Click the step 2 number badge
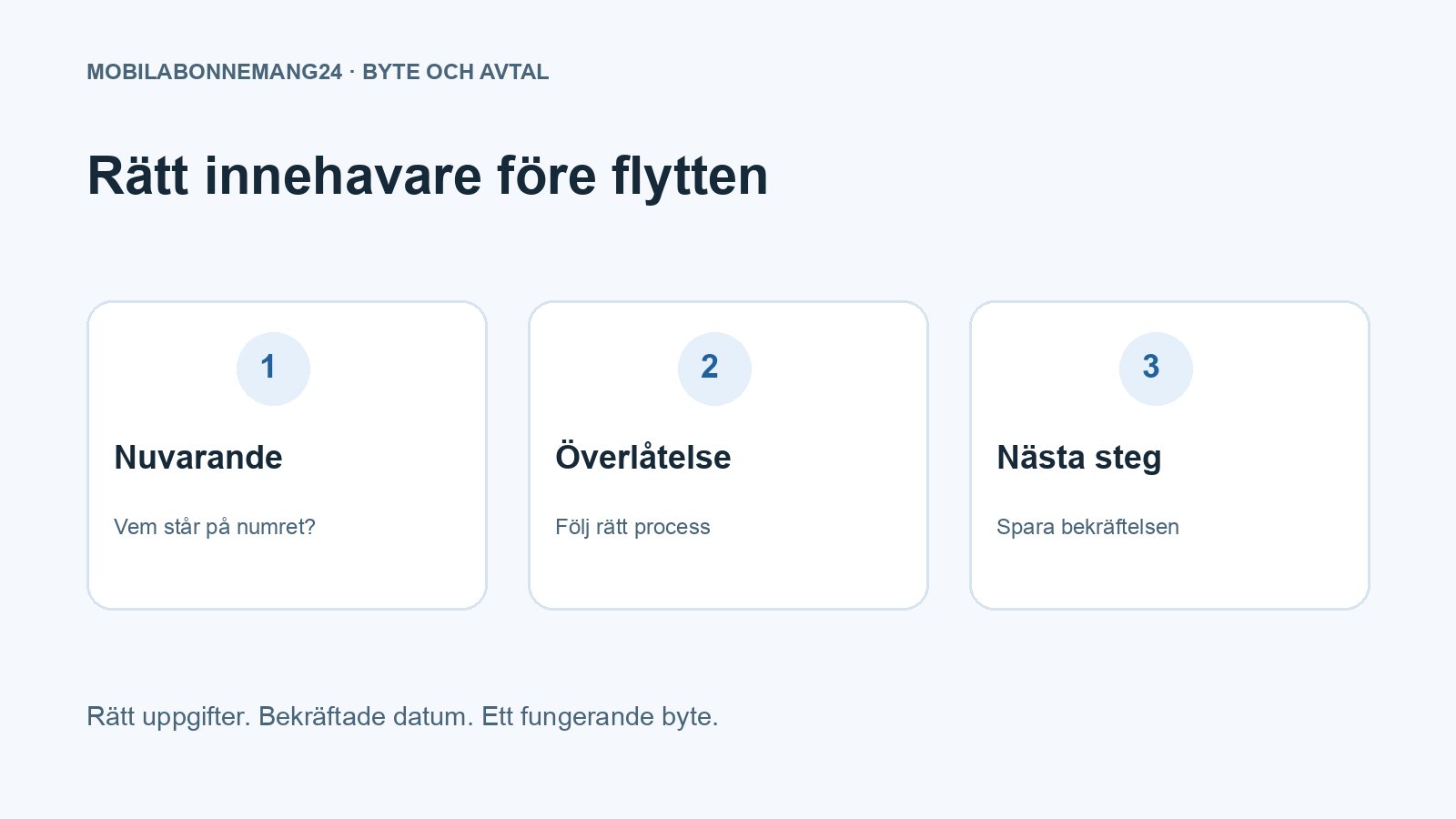The image size is (1456, 819). pos(714,369)
